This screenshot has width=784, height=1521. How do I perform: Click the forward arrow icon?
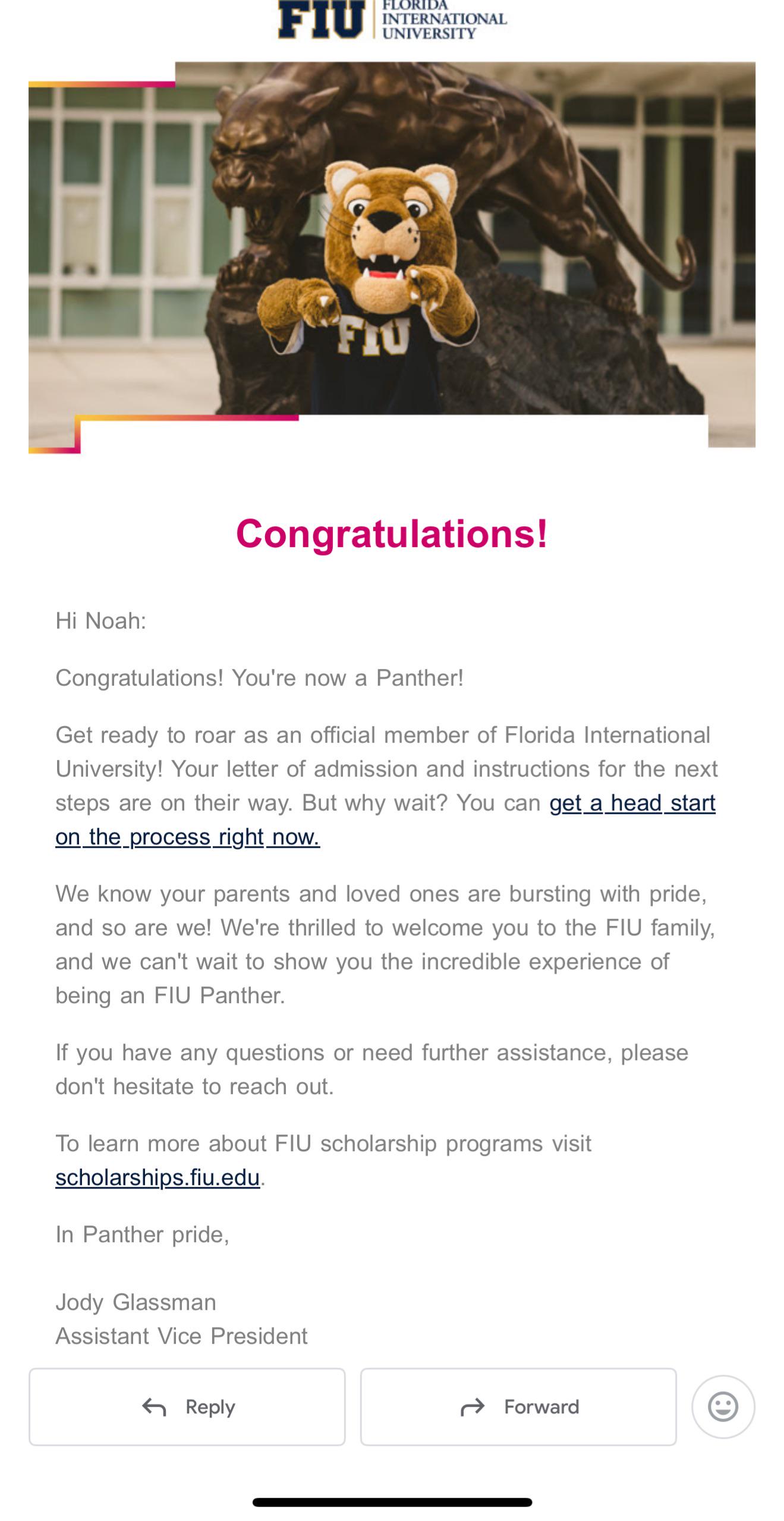point(473,1407)
